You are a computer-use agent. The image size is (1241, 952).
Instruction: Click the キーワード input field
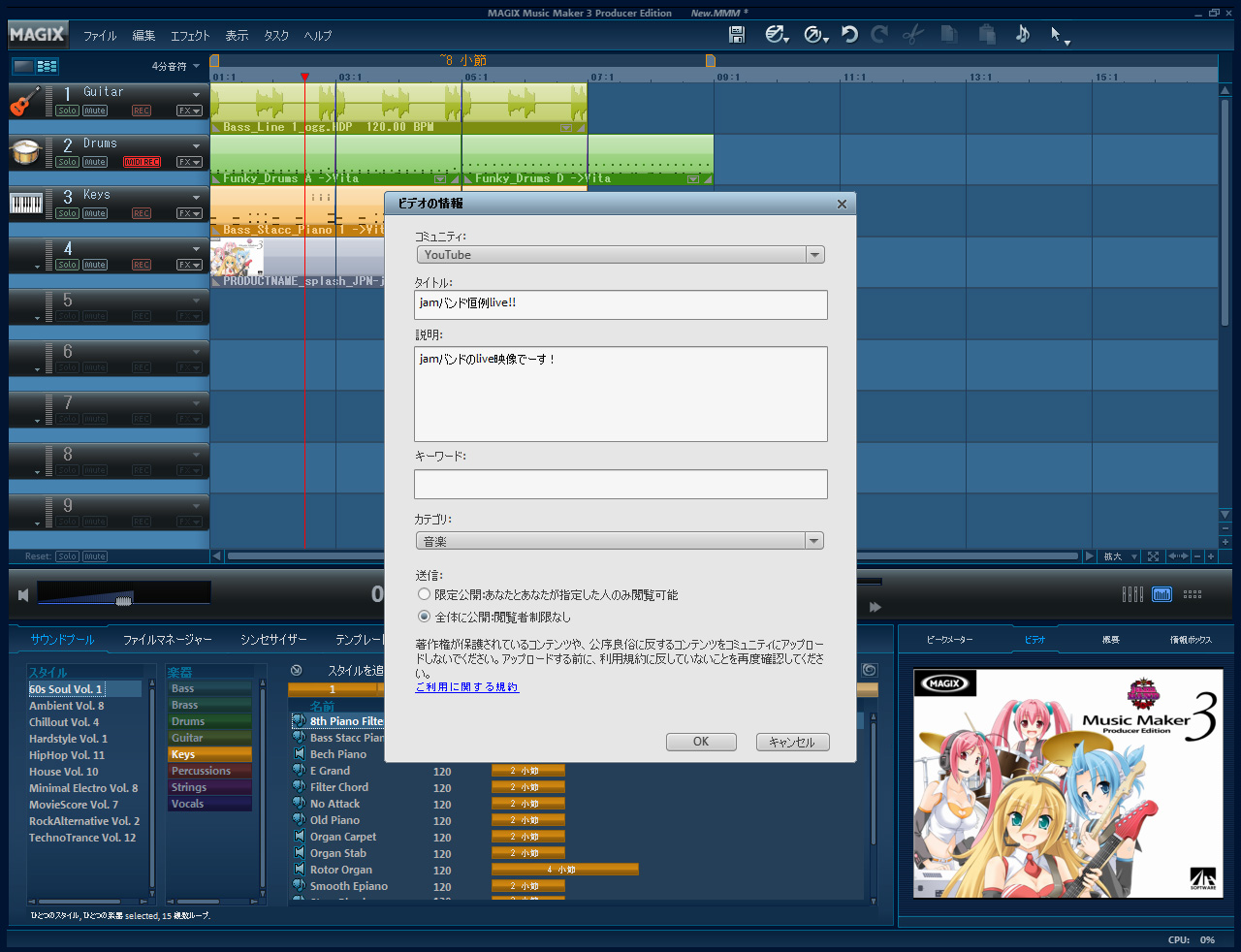point(620,484)
